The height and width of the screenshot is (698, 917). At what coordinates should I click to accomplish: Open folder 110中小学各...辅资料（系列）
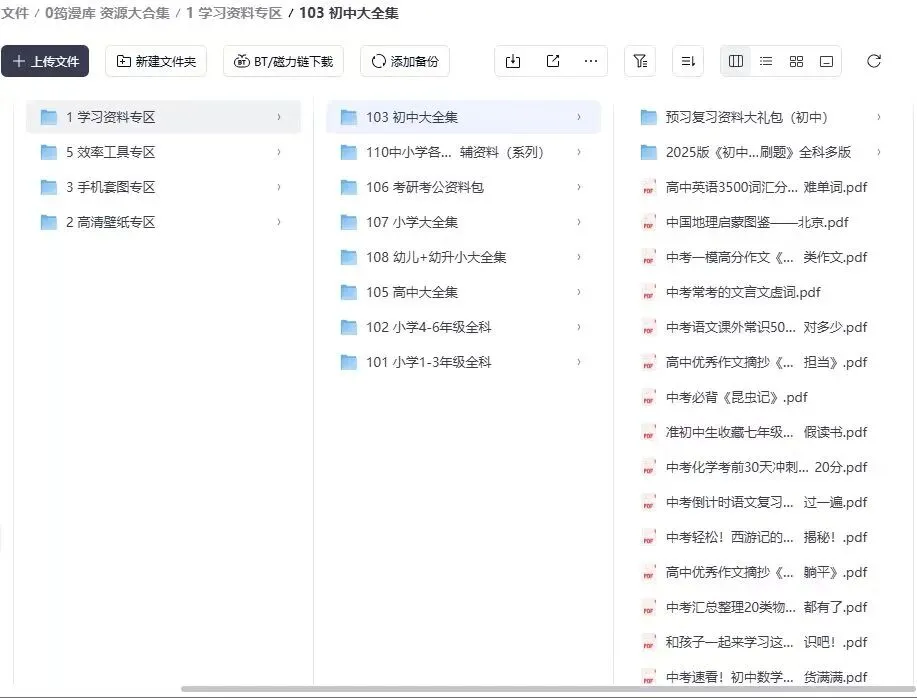[463, 152]
